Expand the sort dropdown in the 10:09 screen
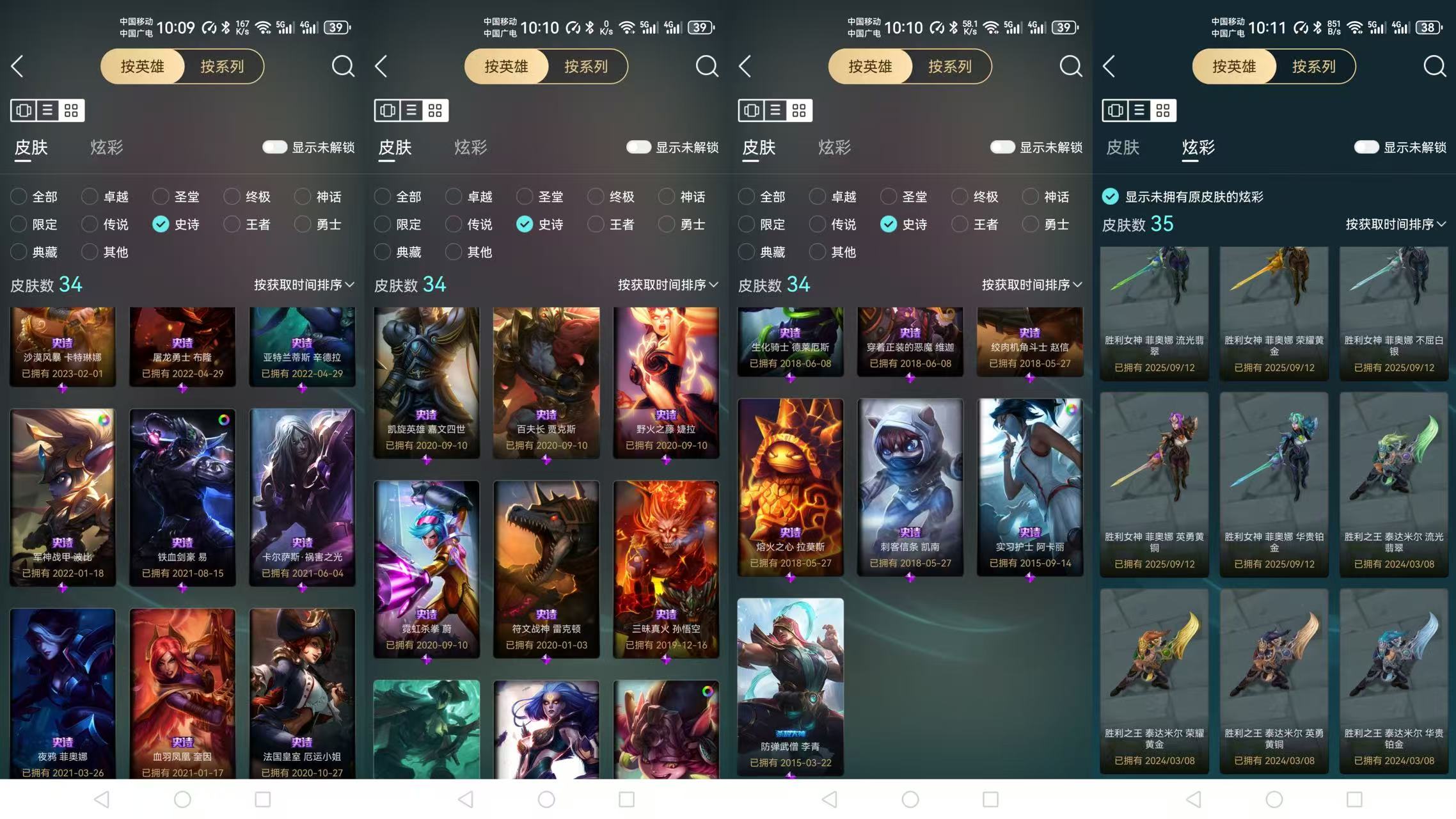Image resolution: width=1456 pixels, height=819 pixels. coord(305,285)
